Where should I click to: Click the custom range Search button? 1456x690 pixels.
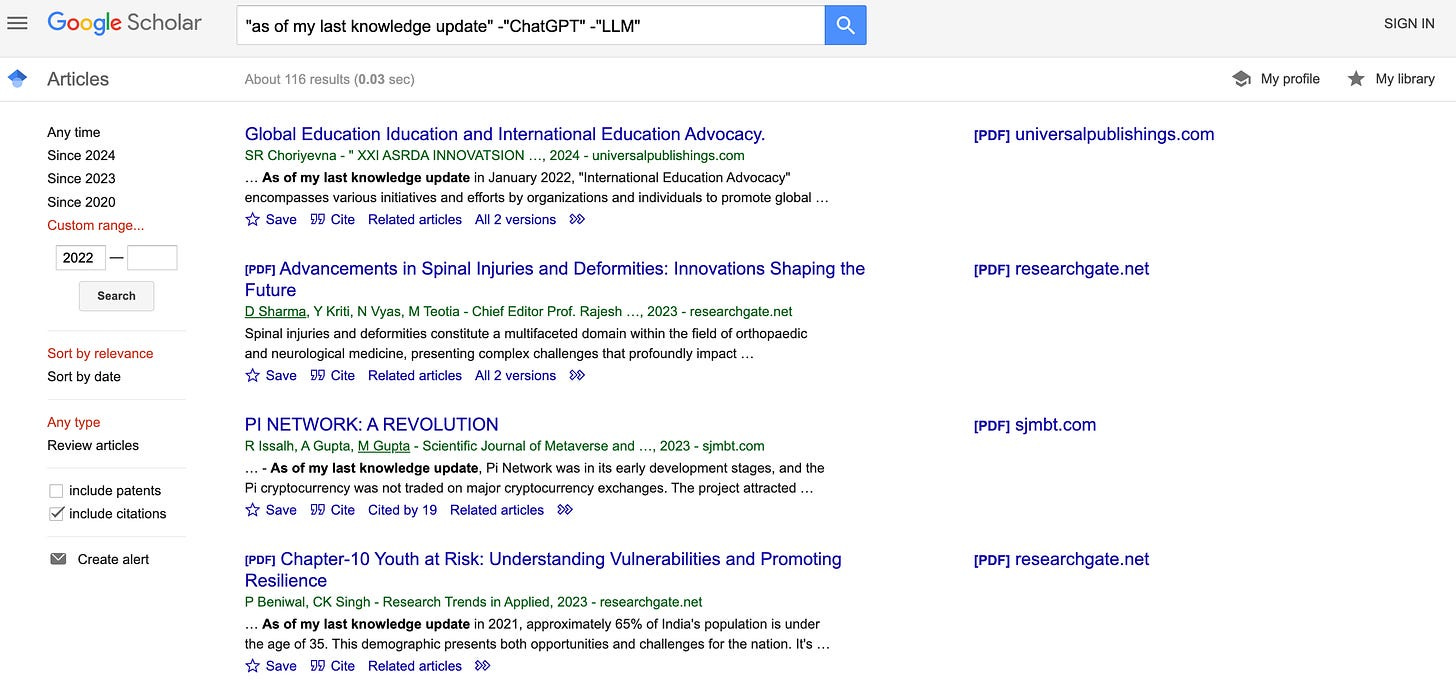pos(116,296)
